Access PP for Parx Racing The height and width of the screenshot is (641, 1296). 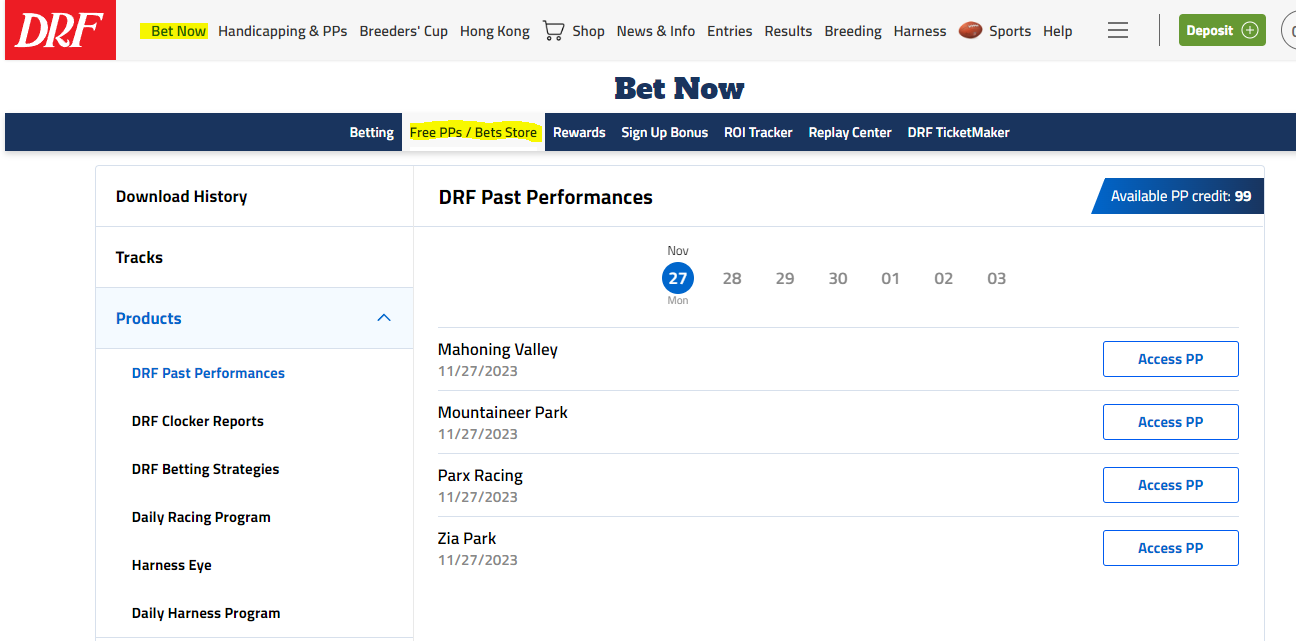[1171, 485]
